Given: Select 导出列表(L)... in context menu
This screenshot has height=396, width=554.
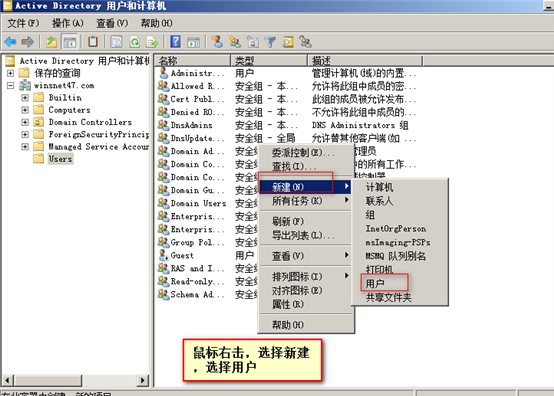Looking at the screenshot, I should (x=306, y=235).
